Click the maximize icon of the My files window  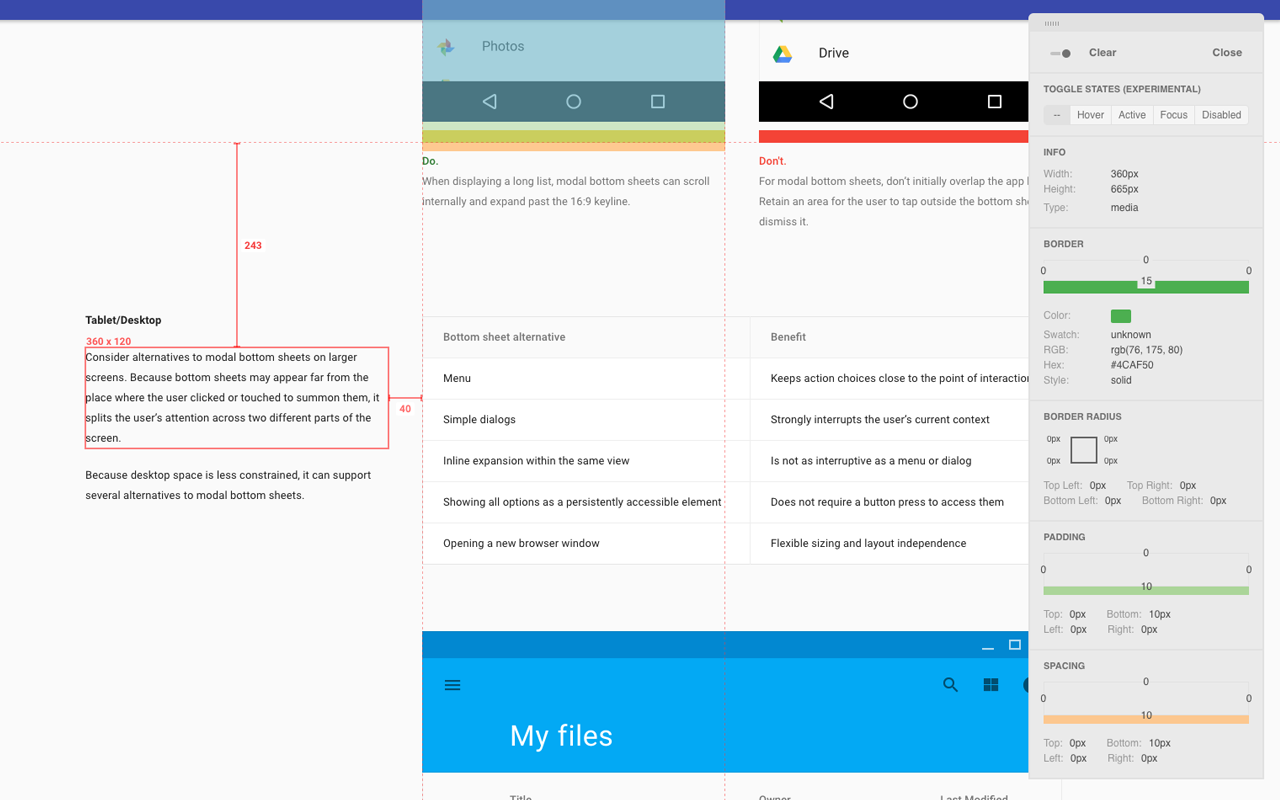point(1015,645)
